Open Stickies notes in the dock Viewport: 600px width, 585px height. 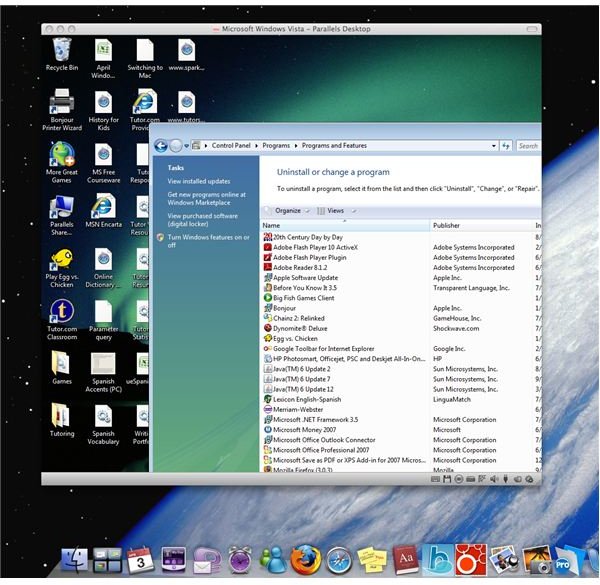[x=372, y=560]
